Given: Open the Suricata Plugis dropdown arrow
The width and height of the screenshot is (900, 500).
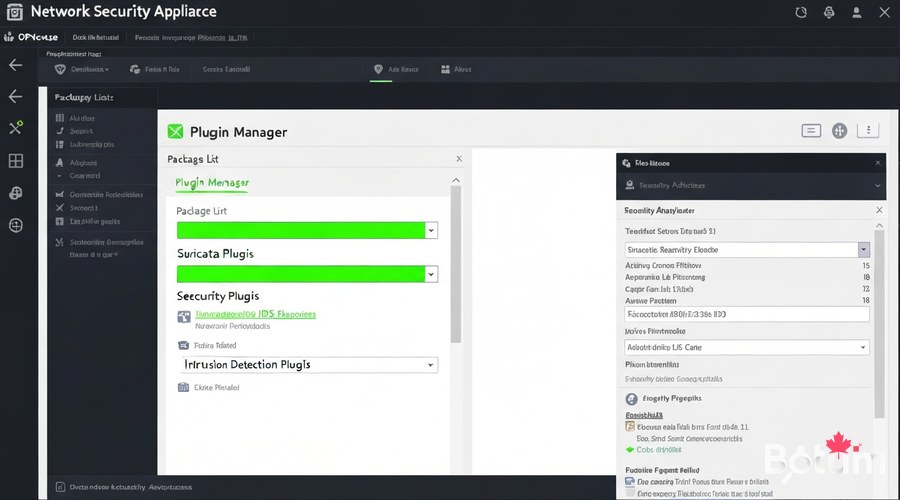Looking at the screenshot, I should [431, 274].
